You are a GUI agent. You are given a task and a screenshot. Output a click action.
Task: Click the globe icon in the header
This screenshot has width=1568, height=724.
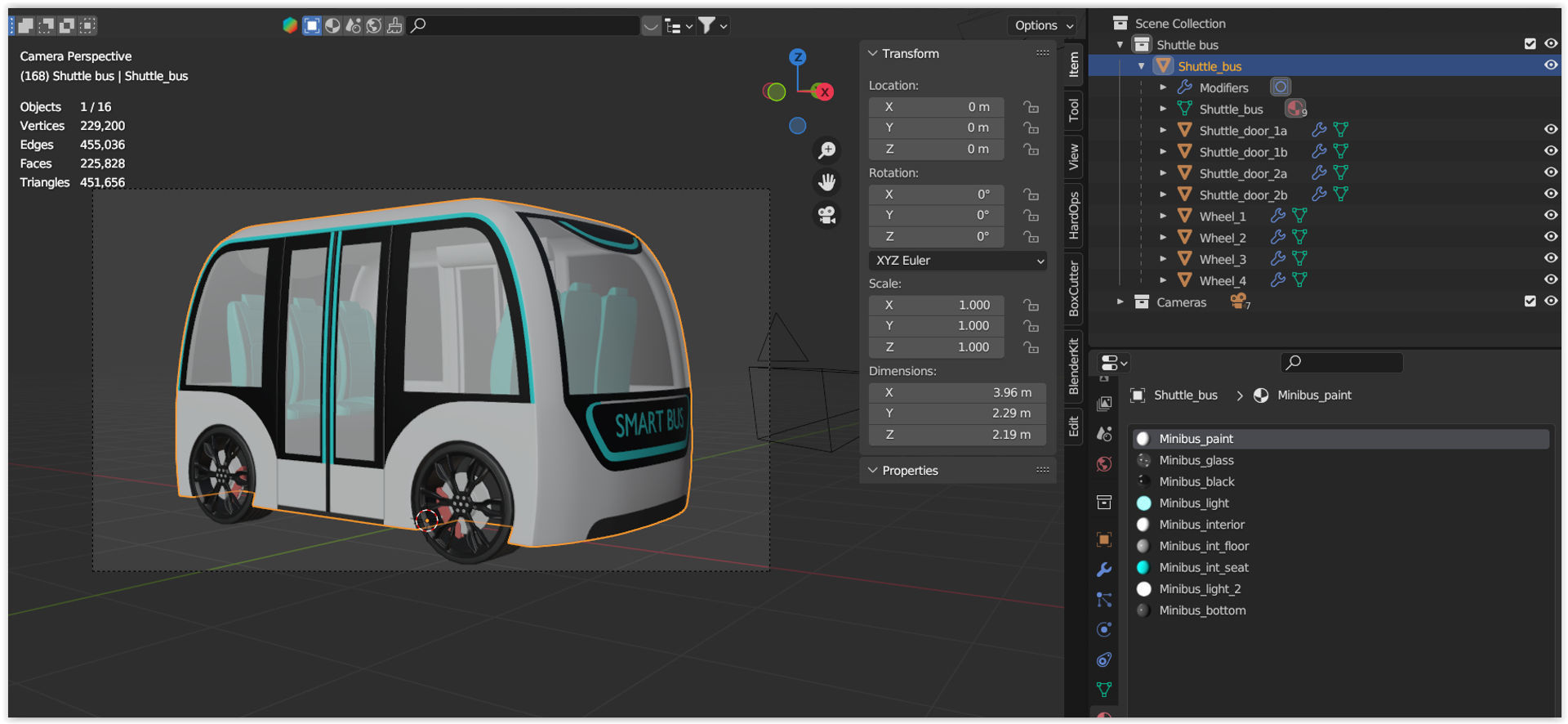point(374,25)
